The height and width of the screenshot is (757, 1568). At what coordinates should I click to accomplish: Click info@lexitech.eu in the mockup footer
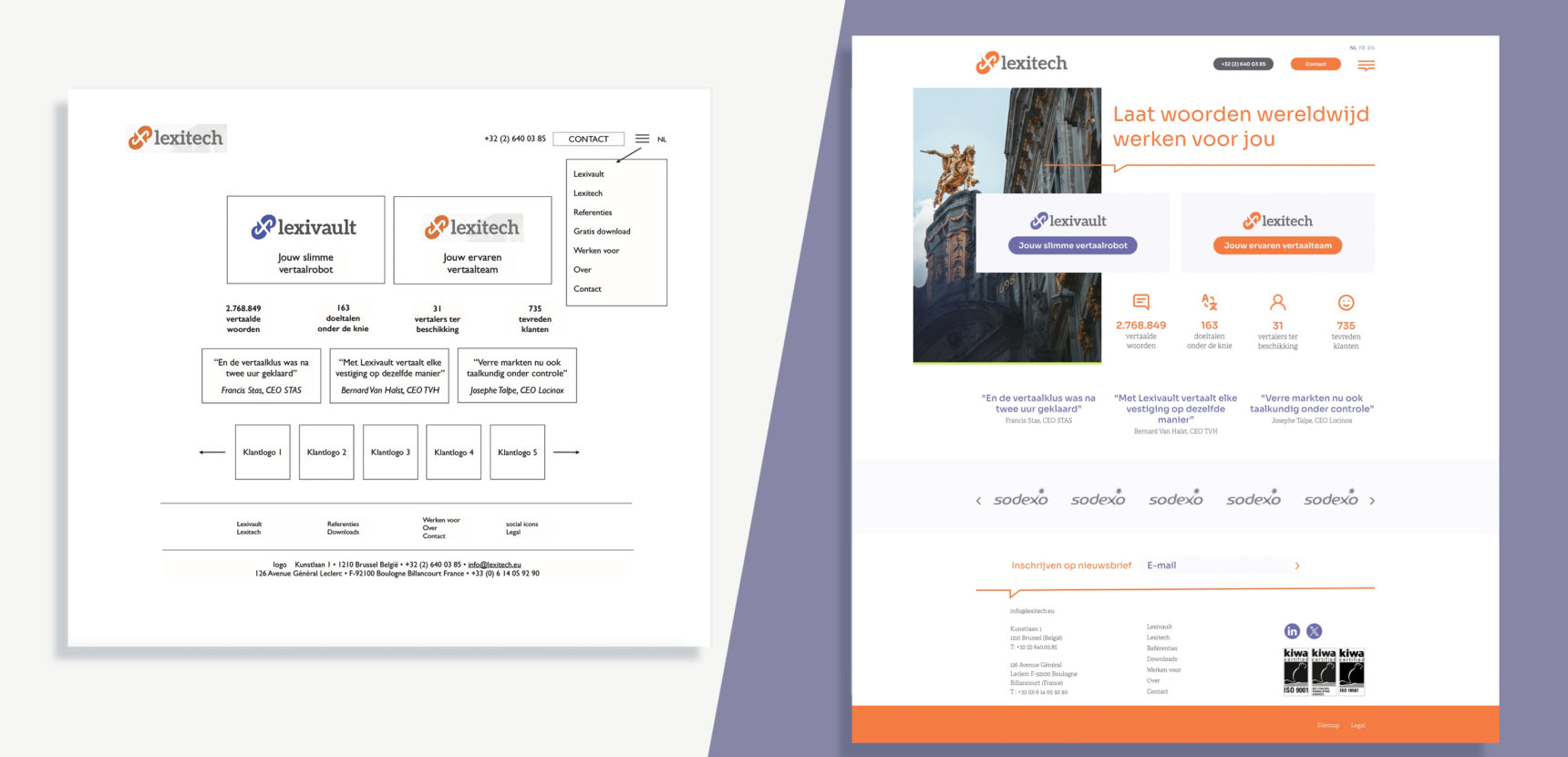[x=1032, y=611]
